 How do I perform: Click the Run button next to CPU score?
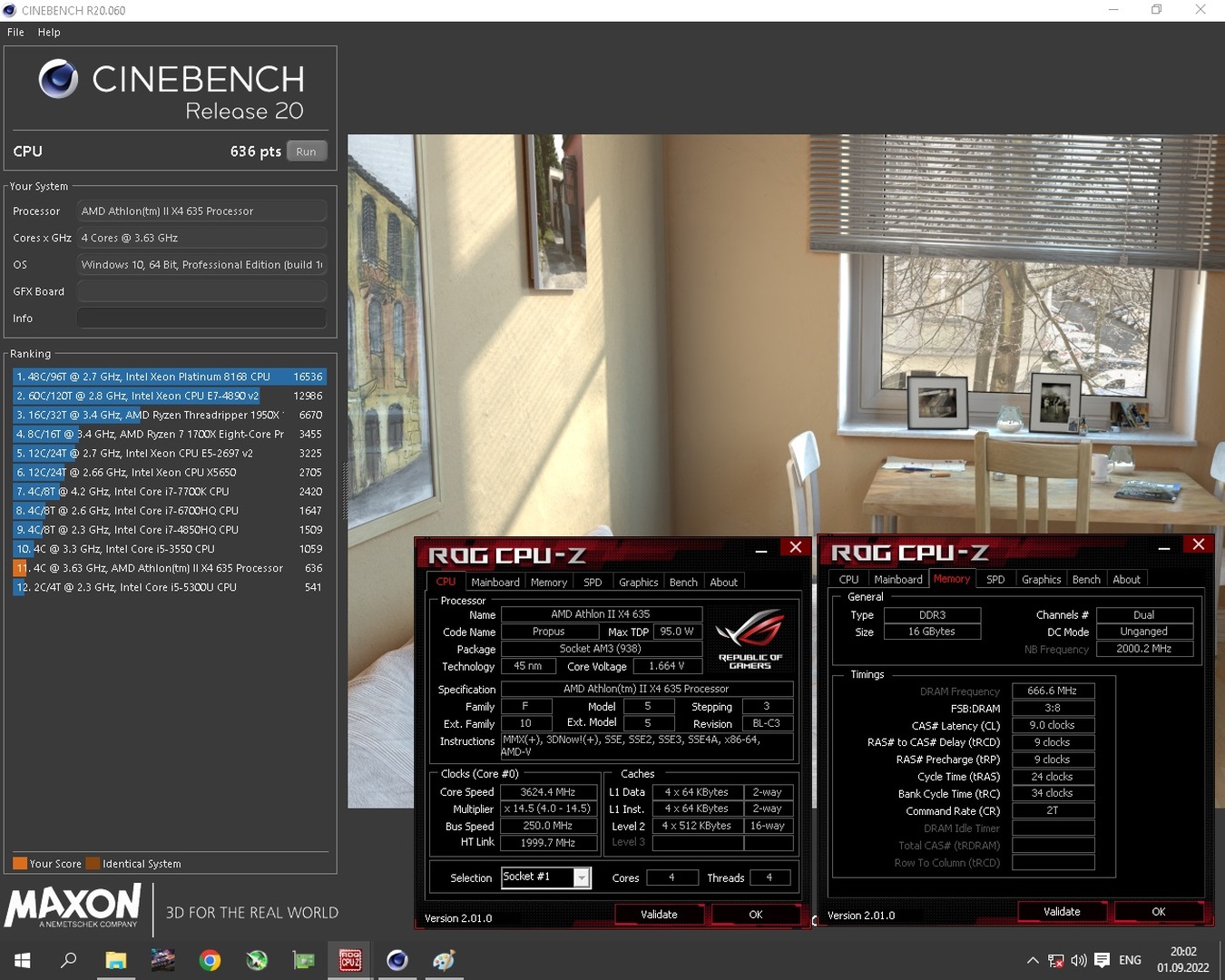tap(307, 152)
